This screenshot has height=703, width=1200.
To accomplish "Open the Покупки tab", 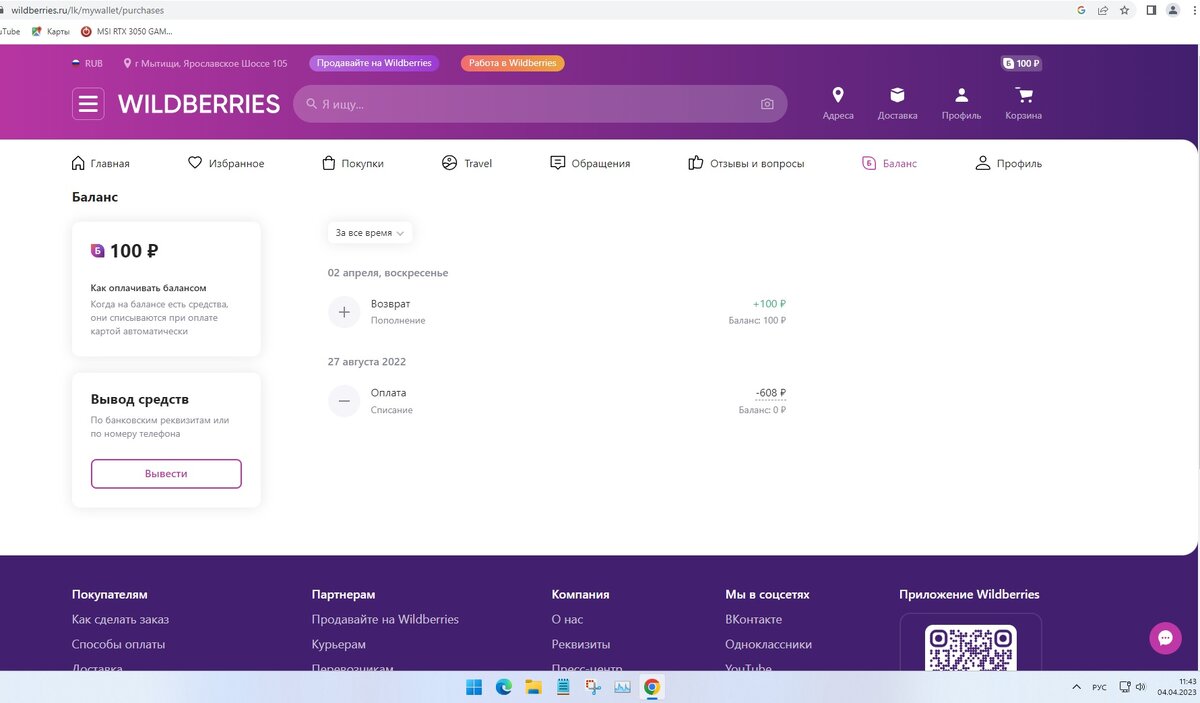I will click(353, 163).
